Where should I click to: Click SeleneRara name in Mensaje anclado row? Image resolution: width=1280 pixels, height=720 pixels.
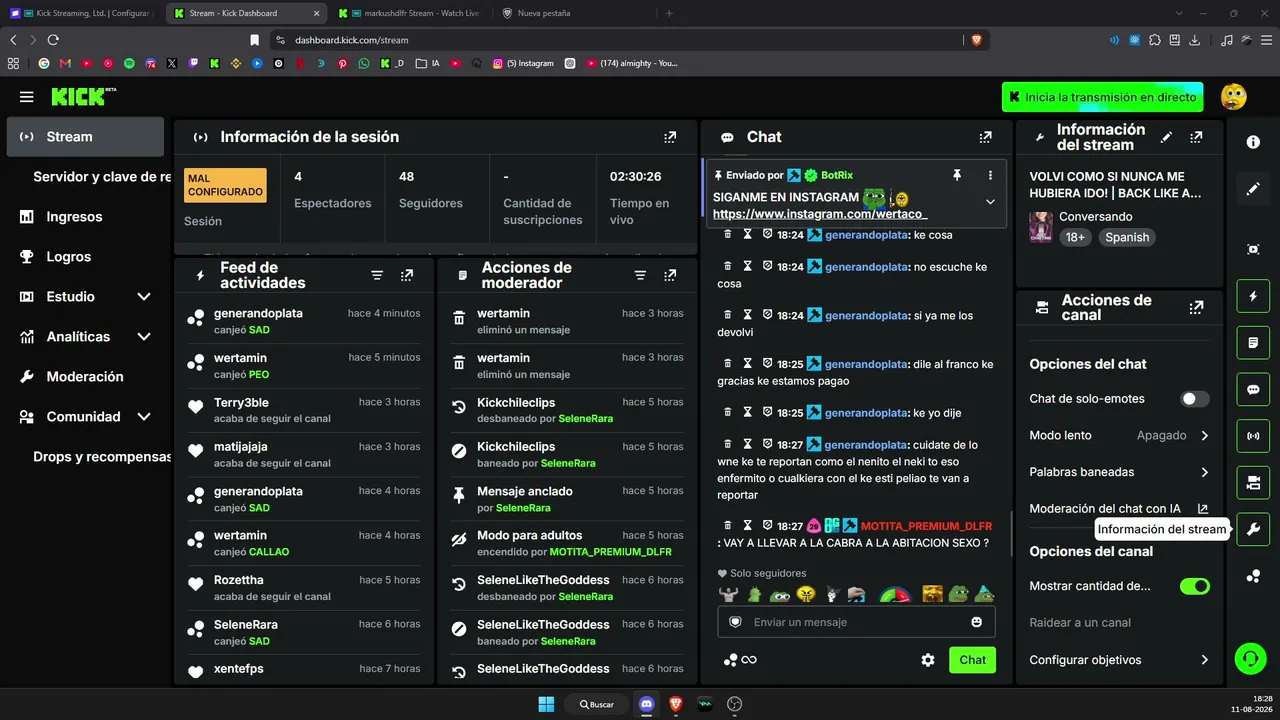[523, 508]
